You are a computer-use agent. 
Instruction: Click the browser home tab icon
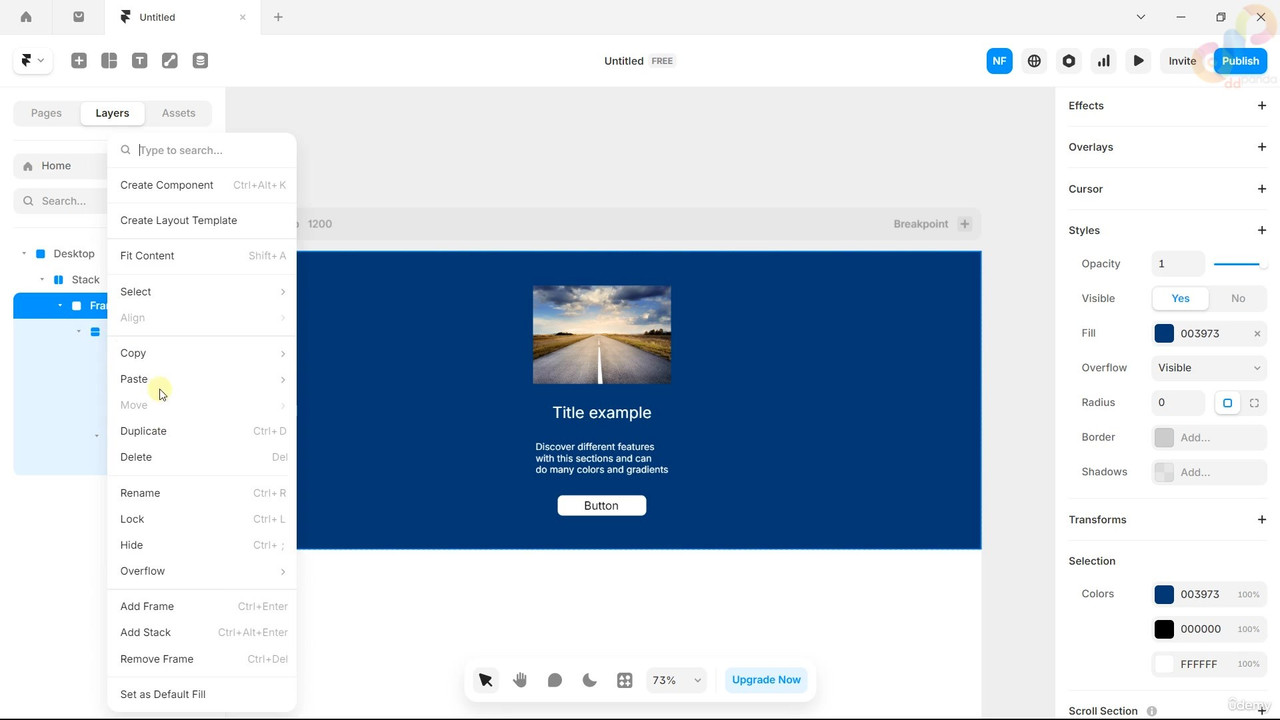(x=26, y=17)
